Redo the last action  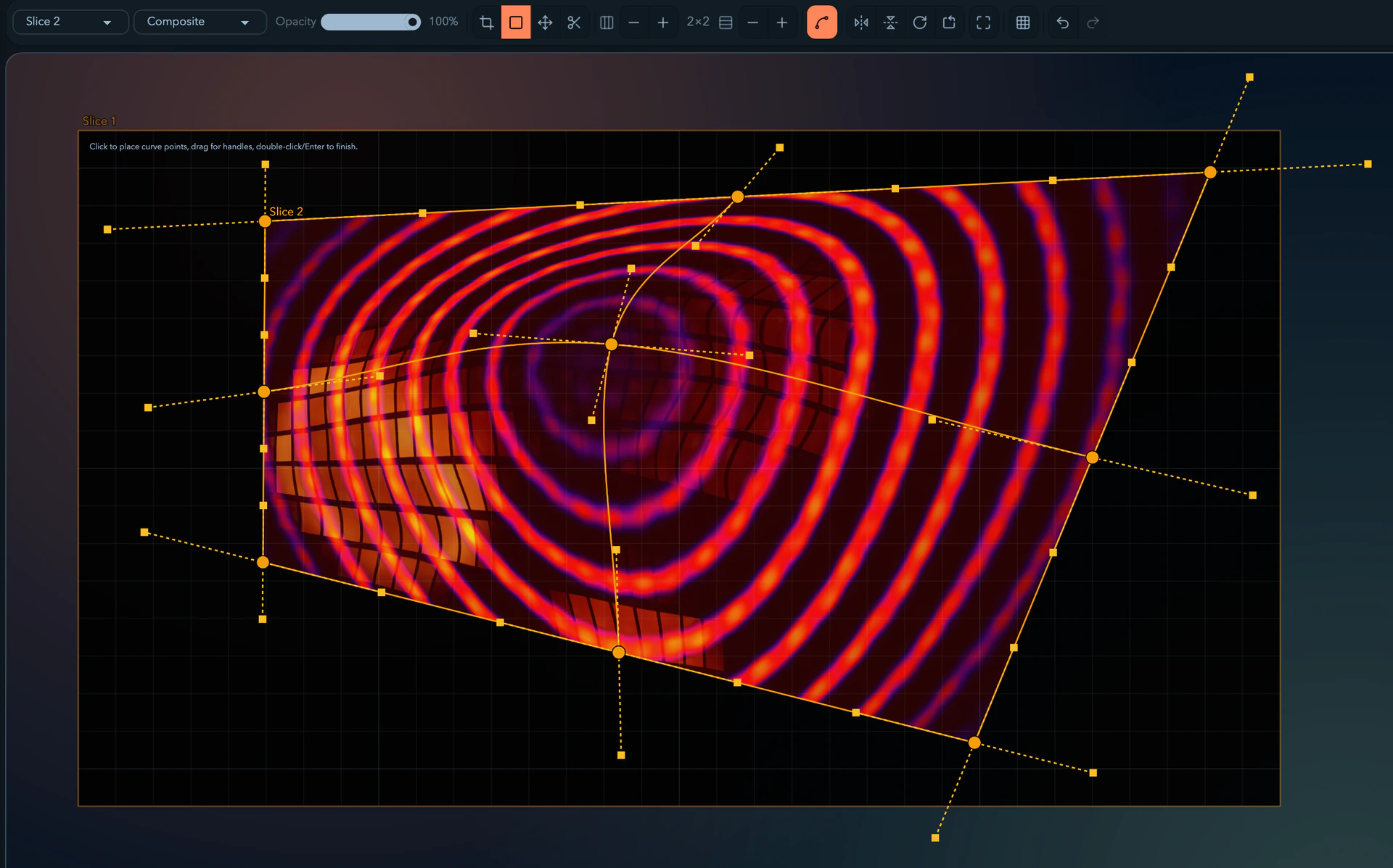(1093, 22)
